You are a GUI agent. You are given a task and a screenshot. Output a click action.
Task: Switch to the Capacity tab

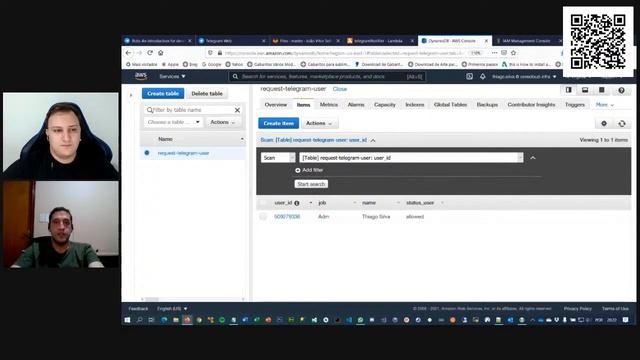385,105
